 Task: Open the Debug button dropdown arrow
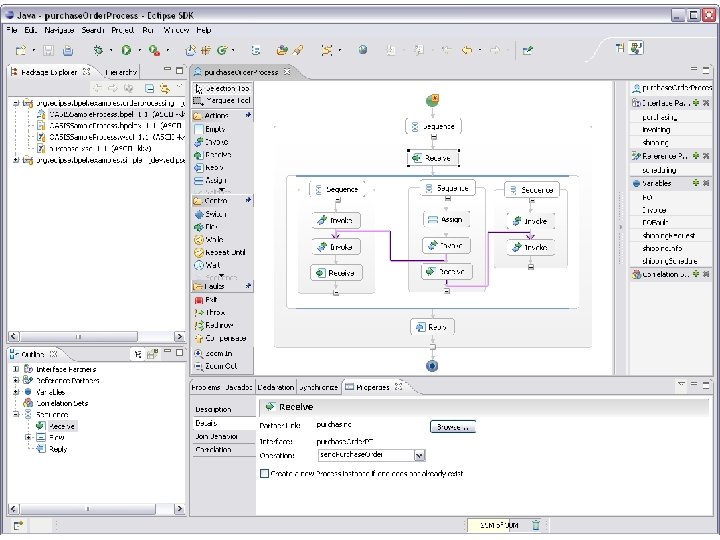coord(111,51)
